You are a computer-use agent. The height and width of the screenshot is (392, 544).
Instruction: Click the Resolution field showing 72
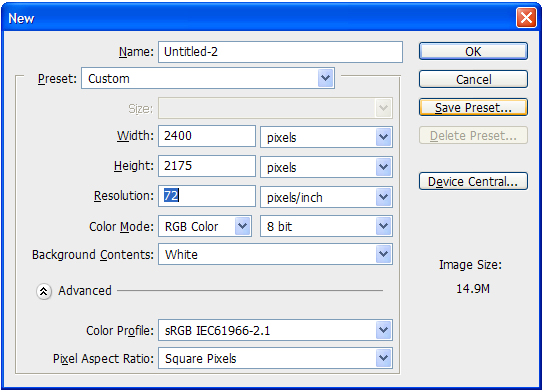click(207, 196)
